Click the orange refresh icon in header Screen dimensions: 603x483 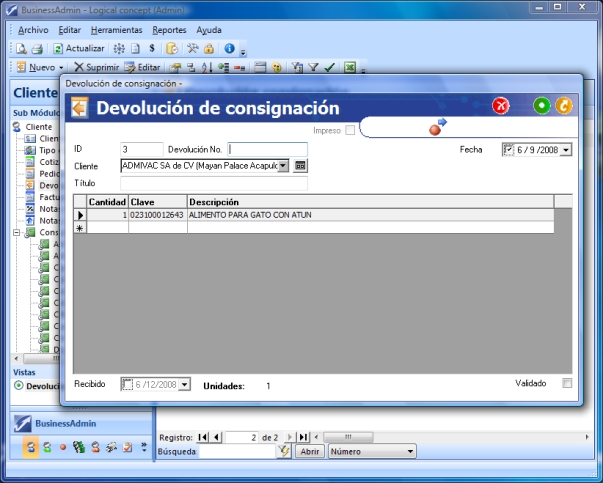564,106
